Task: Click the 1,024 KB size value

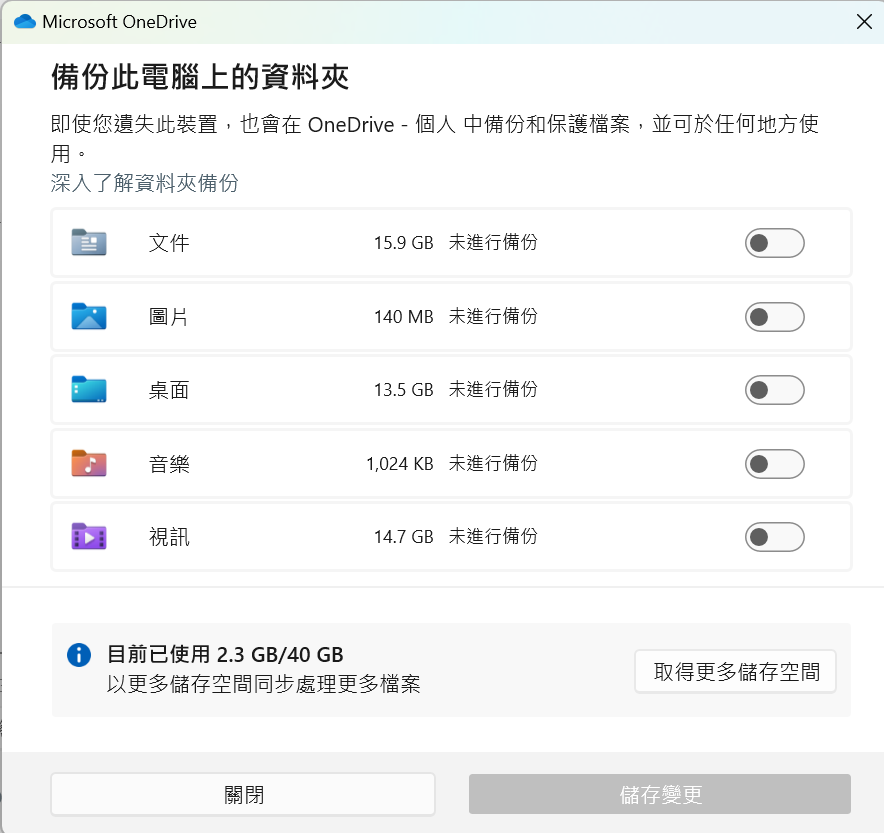Action: tap(400, 464)
